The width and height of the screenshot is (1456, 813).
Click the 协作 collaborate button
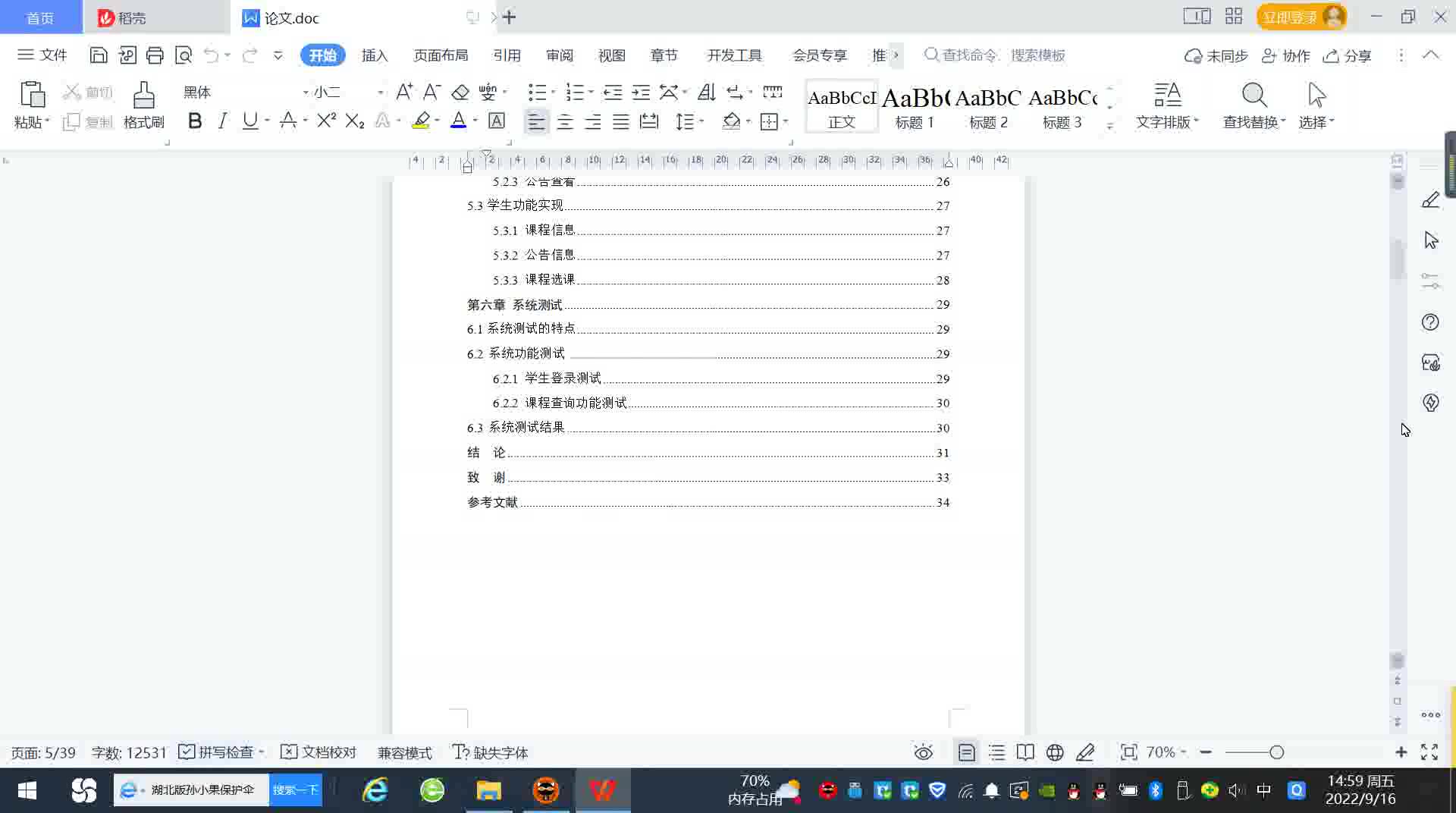point(1286,55)
